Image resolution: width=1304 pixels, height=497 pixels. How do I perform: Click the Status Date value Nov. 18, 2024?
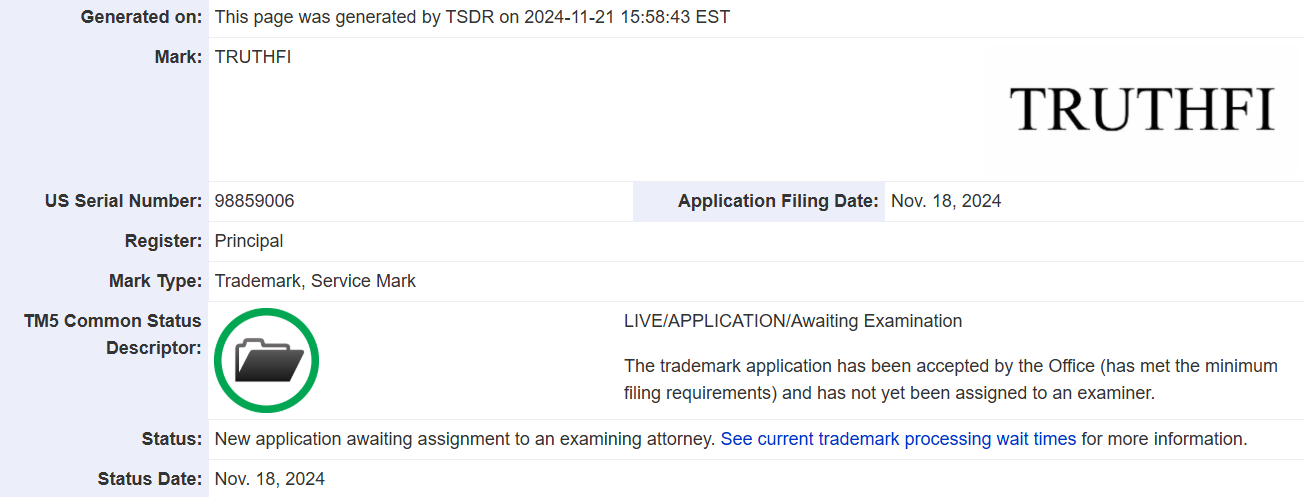coord(270,479)
